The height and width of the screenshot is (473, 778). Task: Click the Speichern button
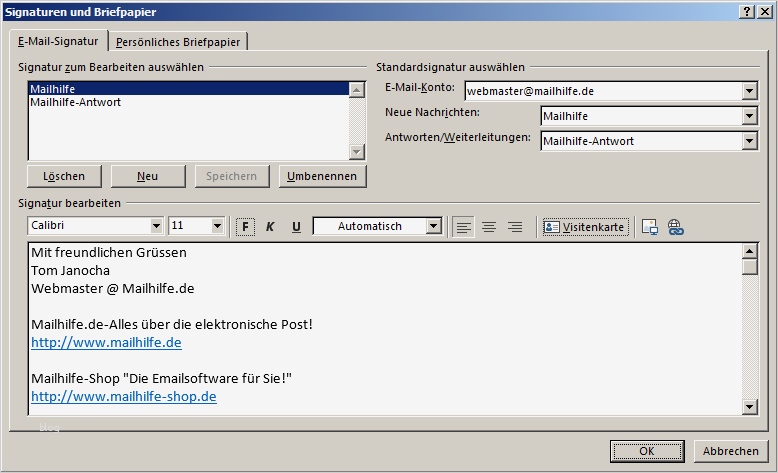click(x=232, y=176)
